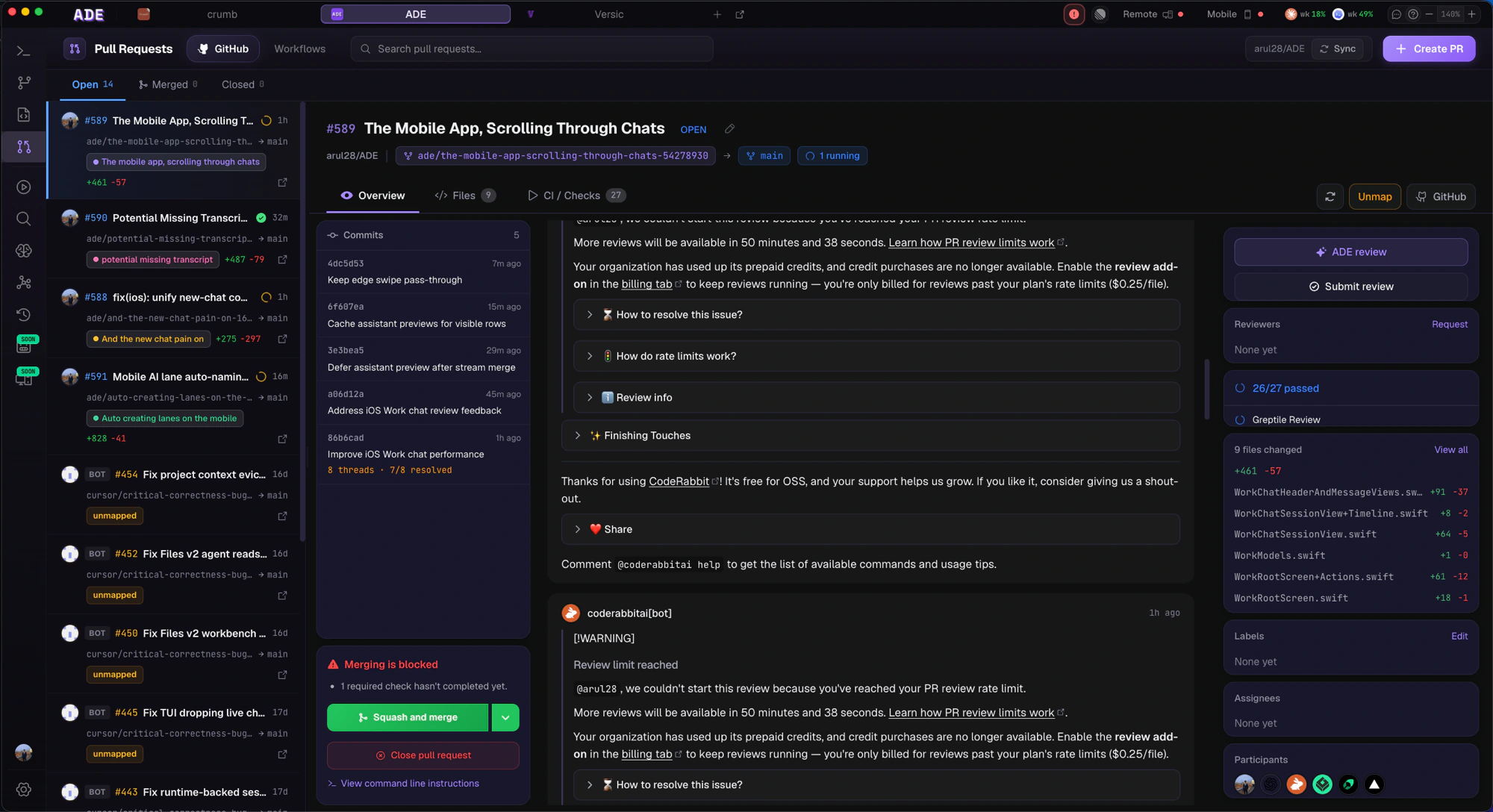1493x812 pixels.
Task: Expand the 'Finishing Touches' section
Action: pyautogui.click(x=870, y=436)
